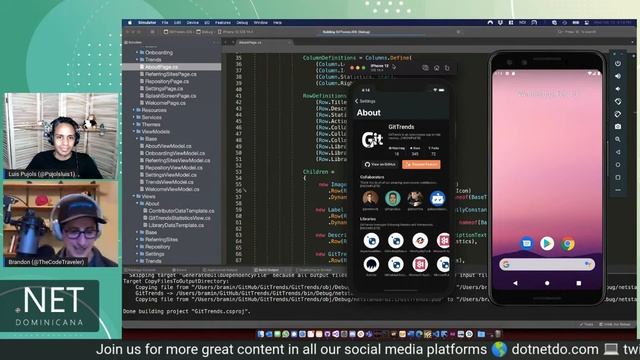Click the emulator volume up icon

[x=618, y=76]
